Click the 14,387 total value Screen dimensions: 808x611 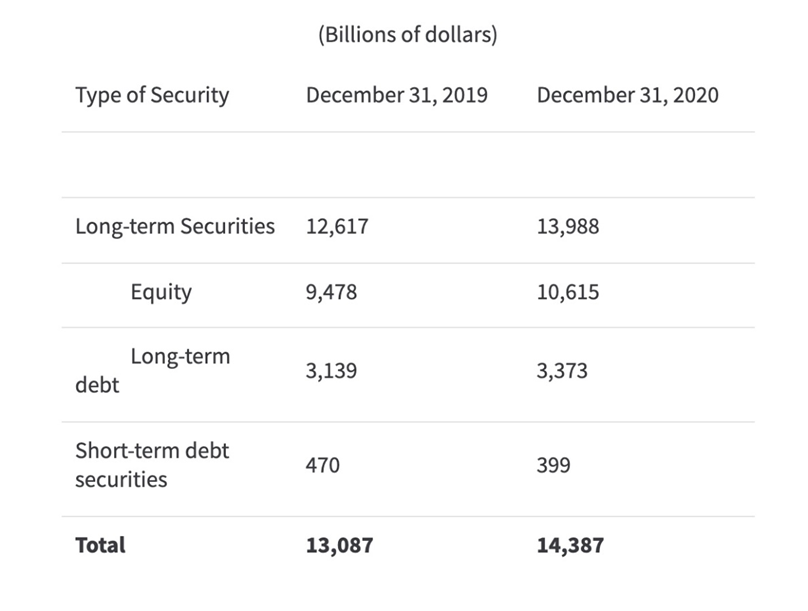pos(570,546)
